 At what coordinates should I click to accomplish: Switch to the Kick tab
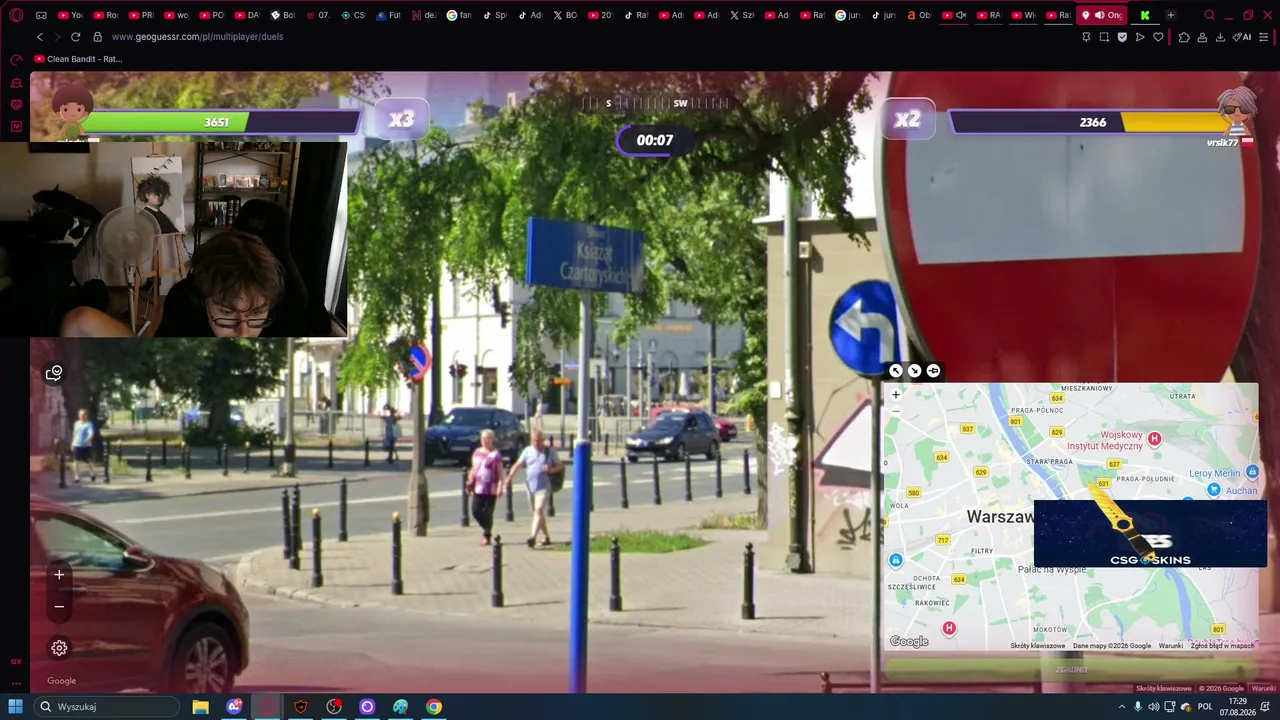pos(1145,15)
